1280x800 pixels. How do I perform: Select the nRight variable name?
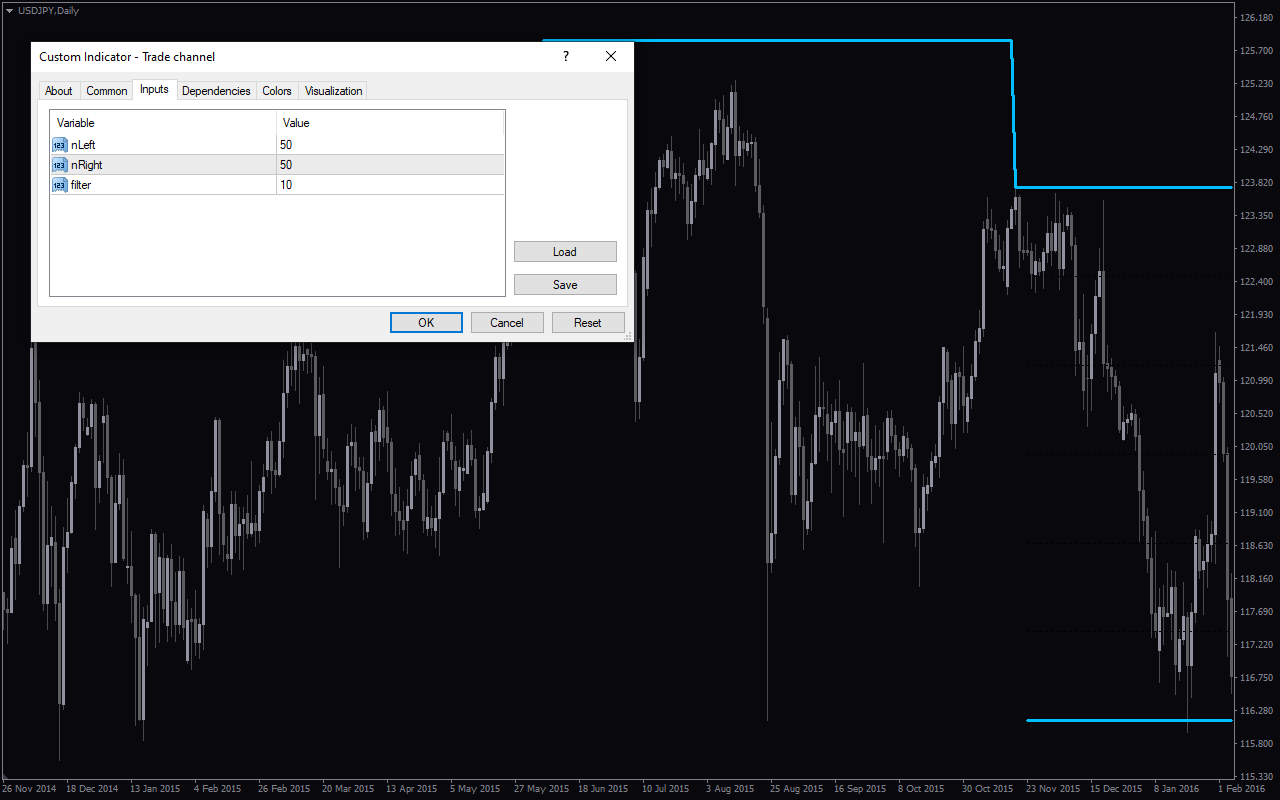[87, 165]
